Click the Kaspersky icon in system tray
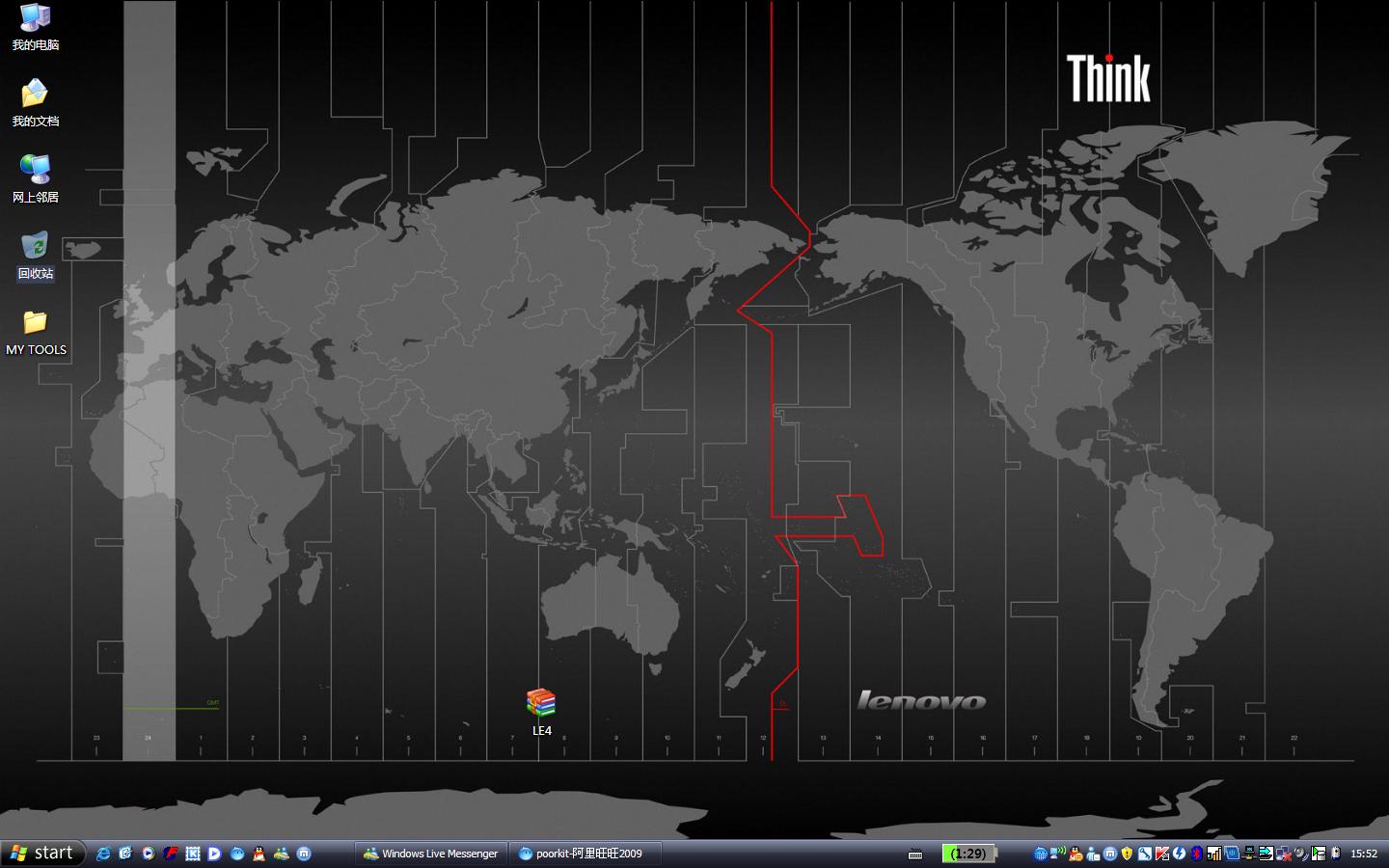Viewport: 1389px width, 868px height. [x=1161, y=854]
